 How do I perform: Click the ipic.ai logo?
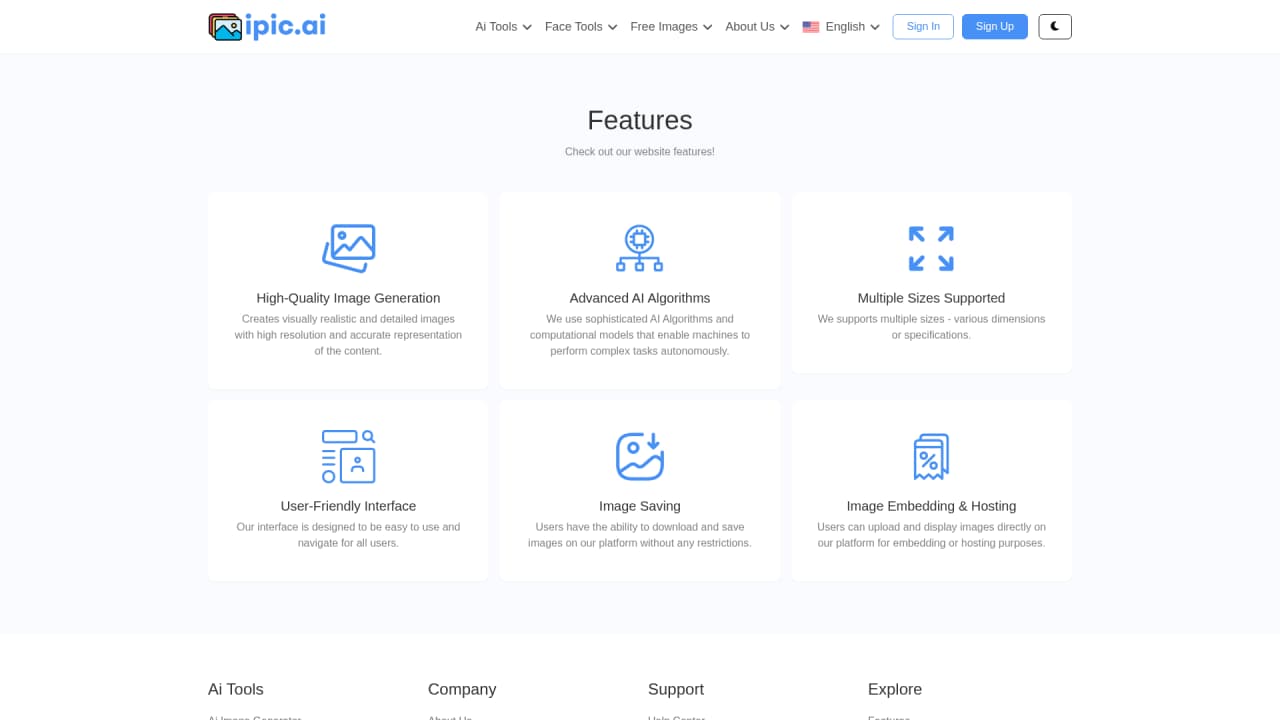coord(267,26)
